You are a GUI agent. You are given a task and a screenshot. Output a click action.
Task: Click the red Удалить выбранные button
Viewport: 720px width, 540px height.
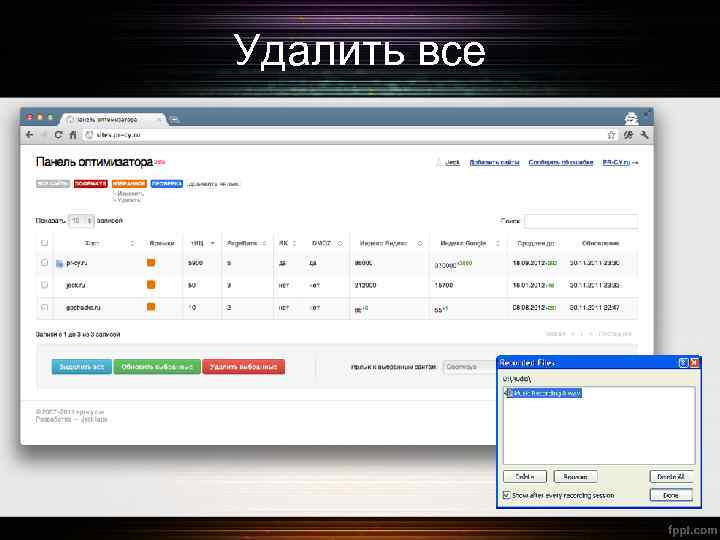click(x=244, y=367)
